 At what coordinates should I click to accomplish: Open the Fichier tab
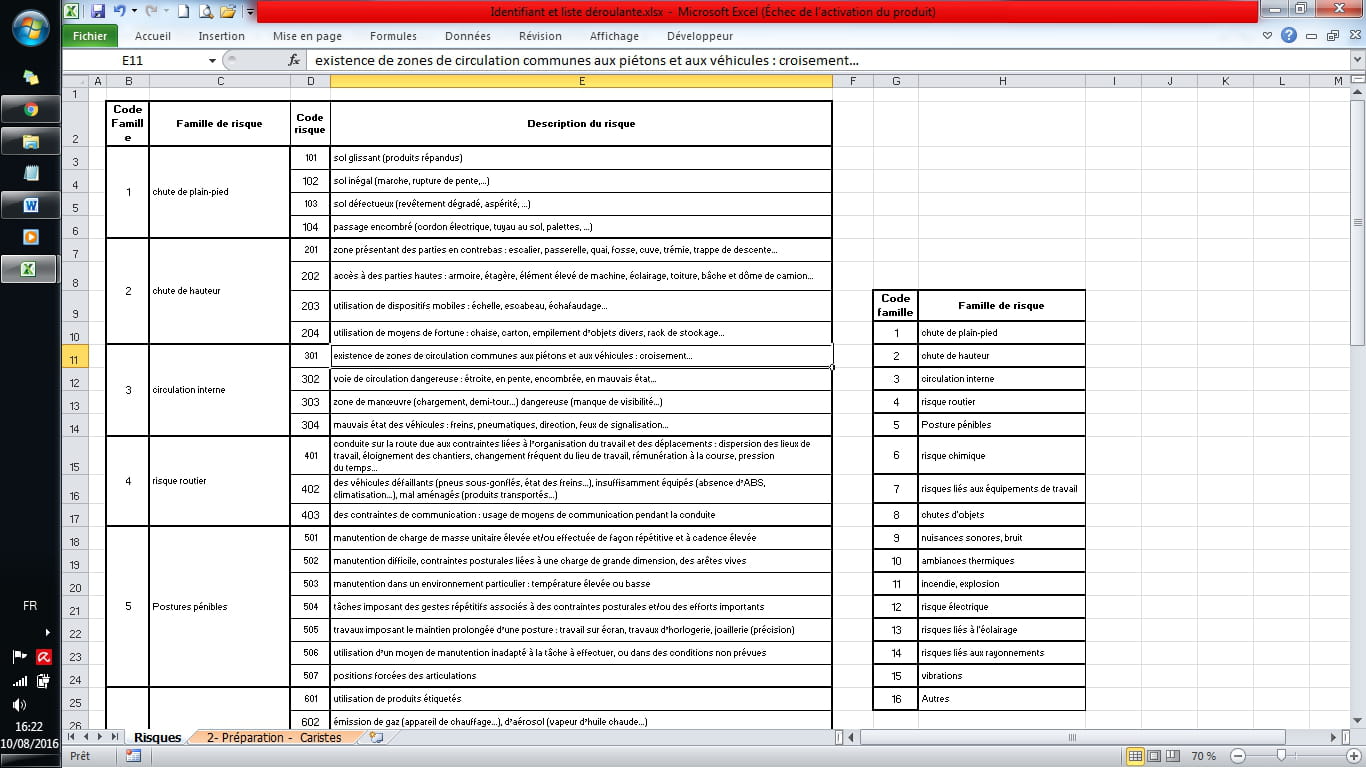click(90, 36)
